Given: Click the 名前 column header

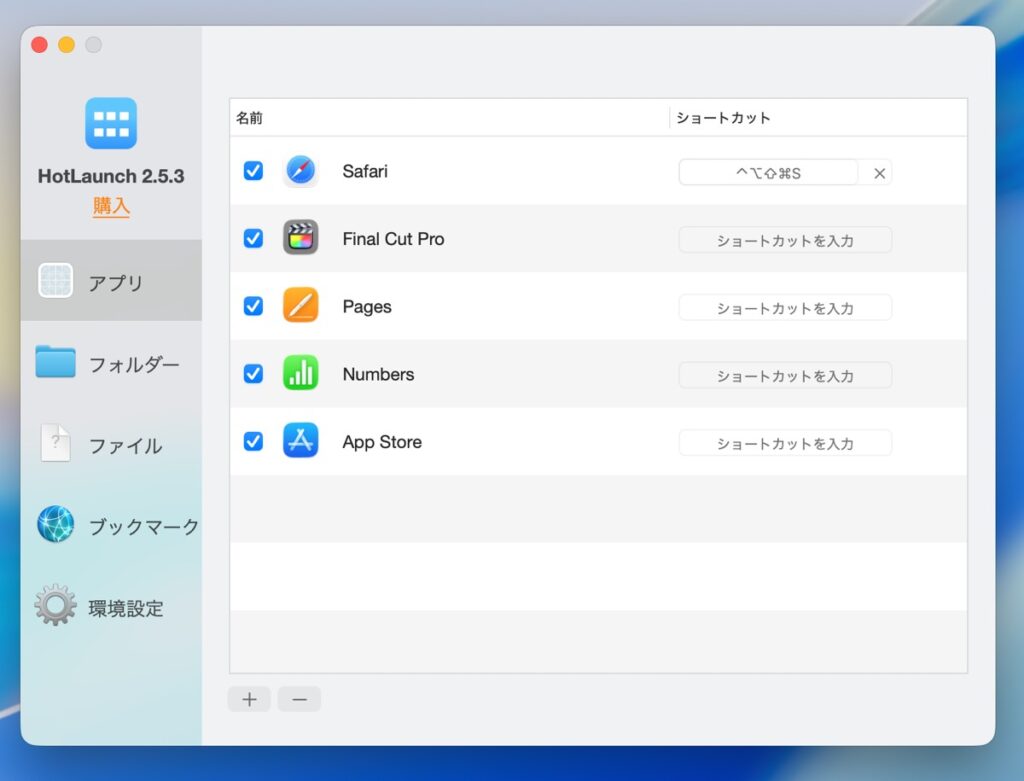Looking at the screenshot, I should (250, 118).
